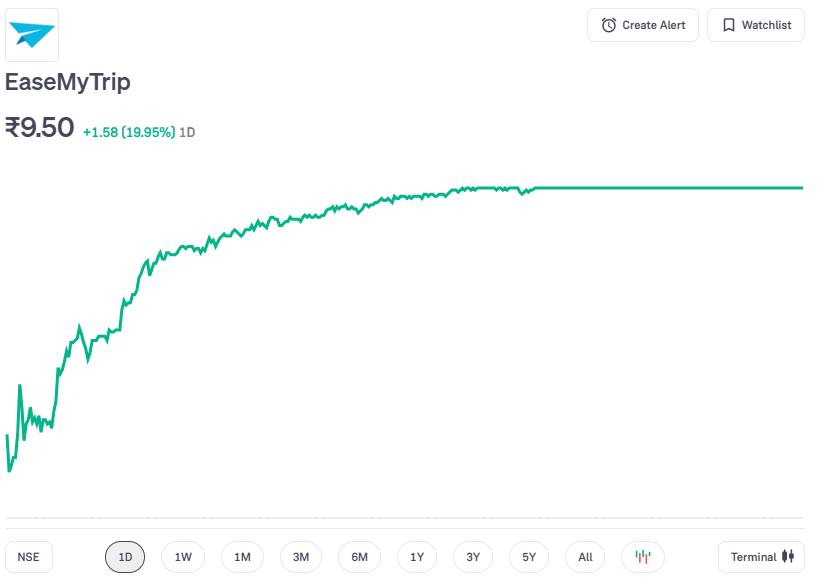View the 5Y chart period

pyautogui.click(x=529, y=557)
